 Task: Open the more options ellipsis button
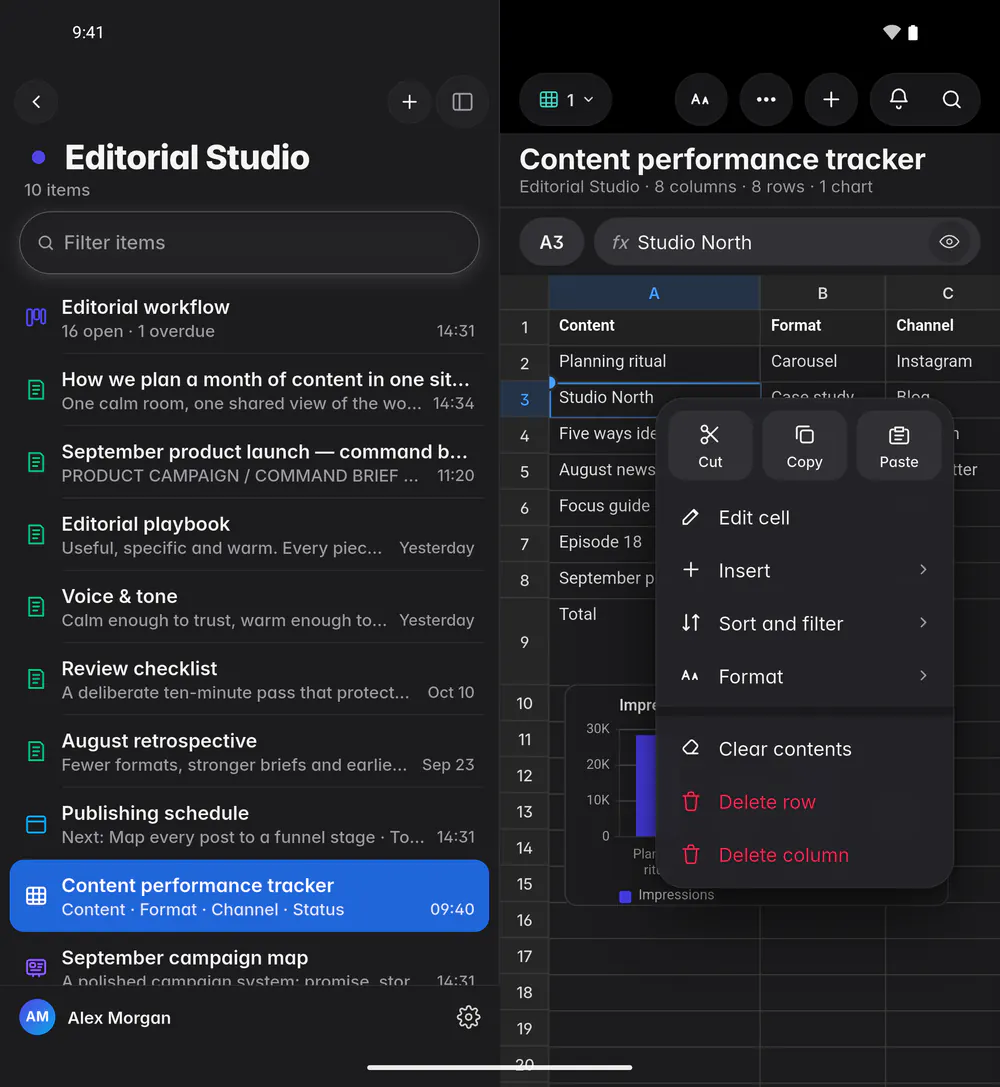pyautogui.click(x=766, y=100)
